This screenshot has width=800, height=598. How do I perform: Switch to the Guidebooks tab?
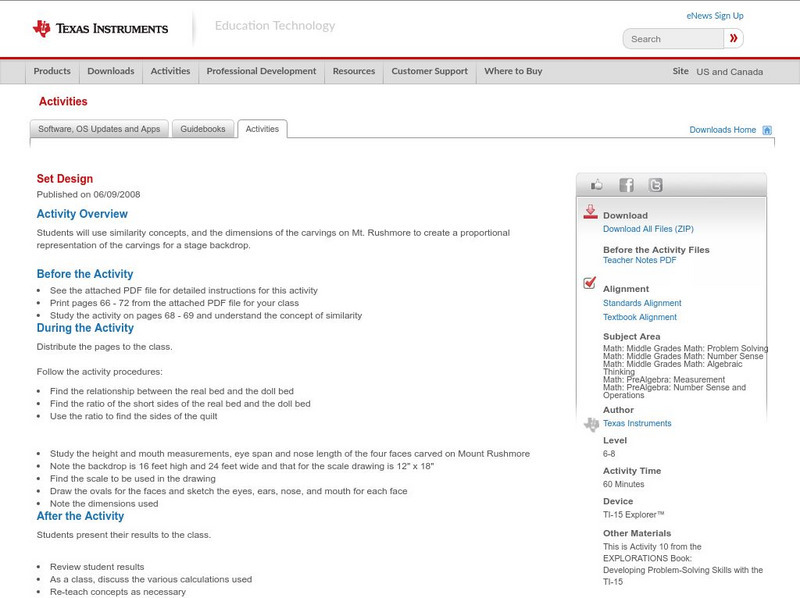[x=203, y=129]
